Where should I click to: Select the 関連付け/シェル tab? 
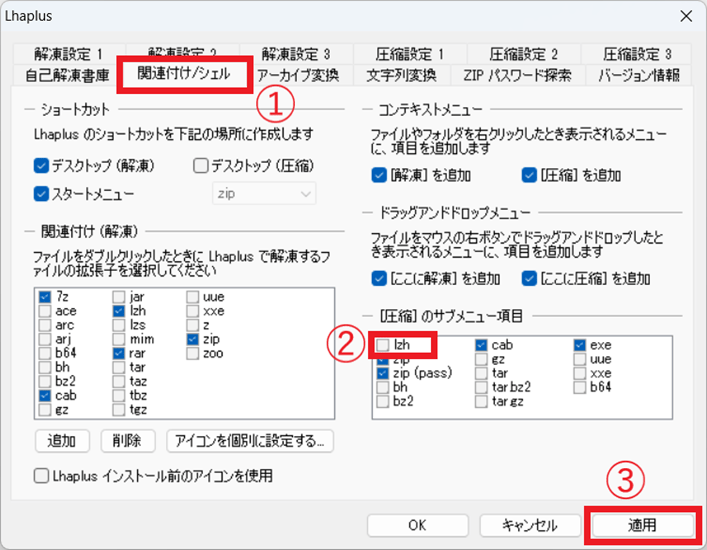tap(184, 74)
